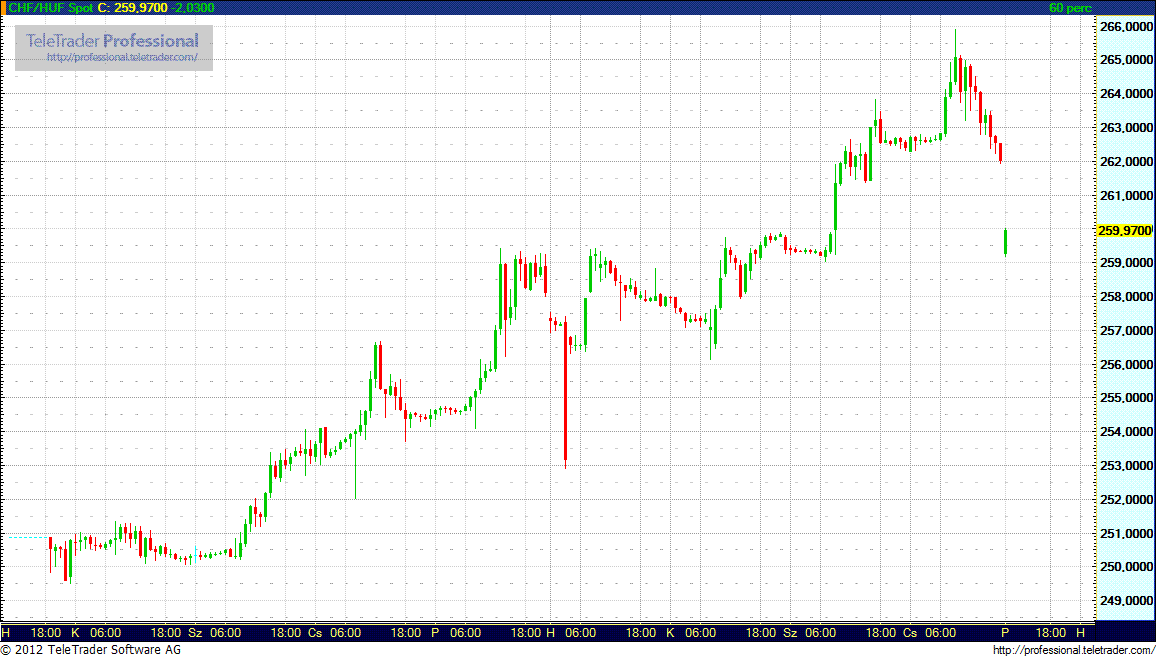1156x659 pixels.
Task: Click the 60 perc interval label
Action: click(1071, 7)
